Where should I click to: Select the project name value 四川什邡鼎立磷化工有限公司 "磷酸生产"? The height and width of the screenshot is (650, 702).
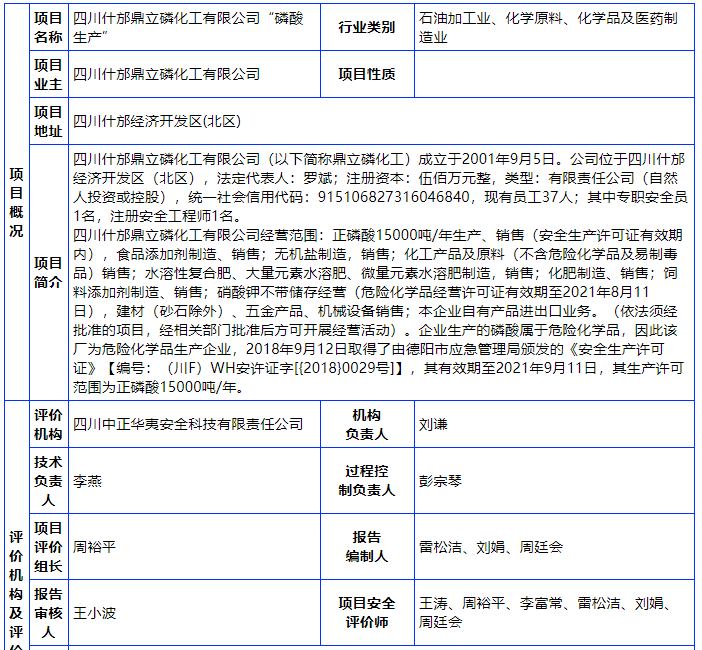(188, 27)
